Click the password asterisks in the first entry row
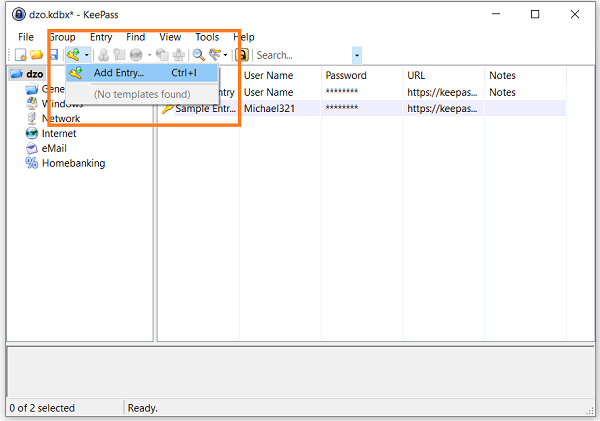This screenshot has height=421, width=600. 342,91
